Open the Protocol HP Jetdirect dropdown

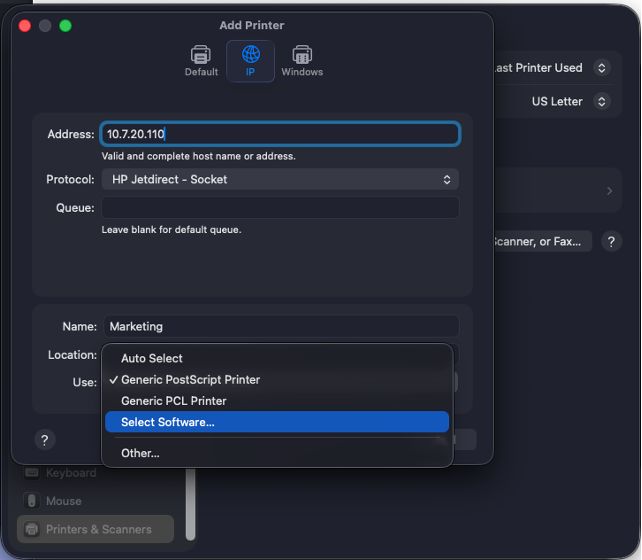(280, 180)
